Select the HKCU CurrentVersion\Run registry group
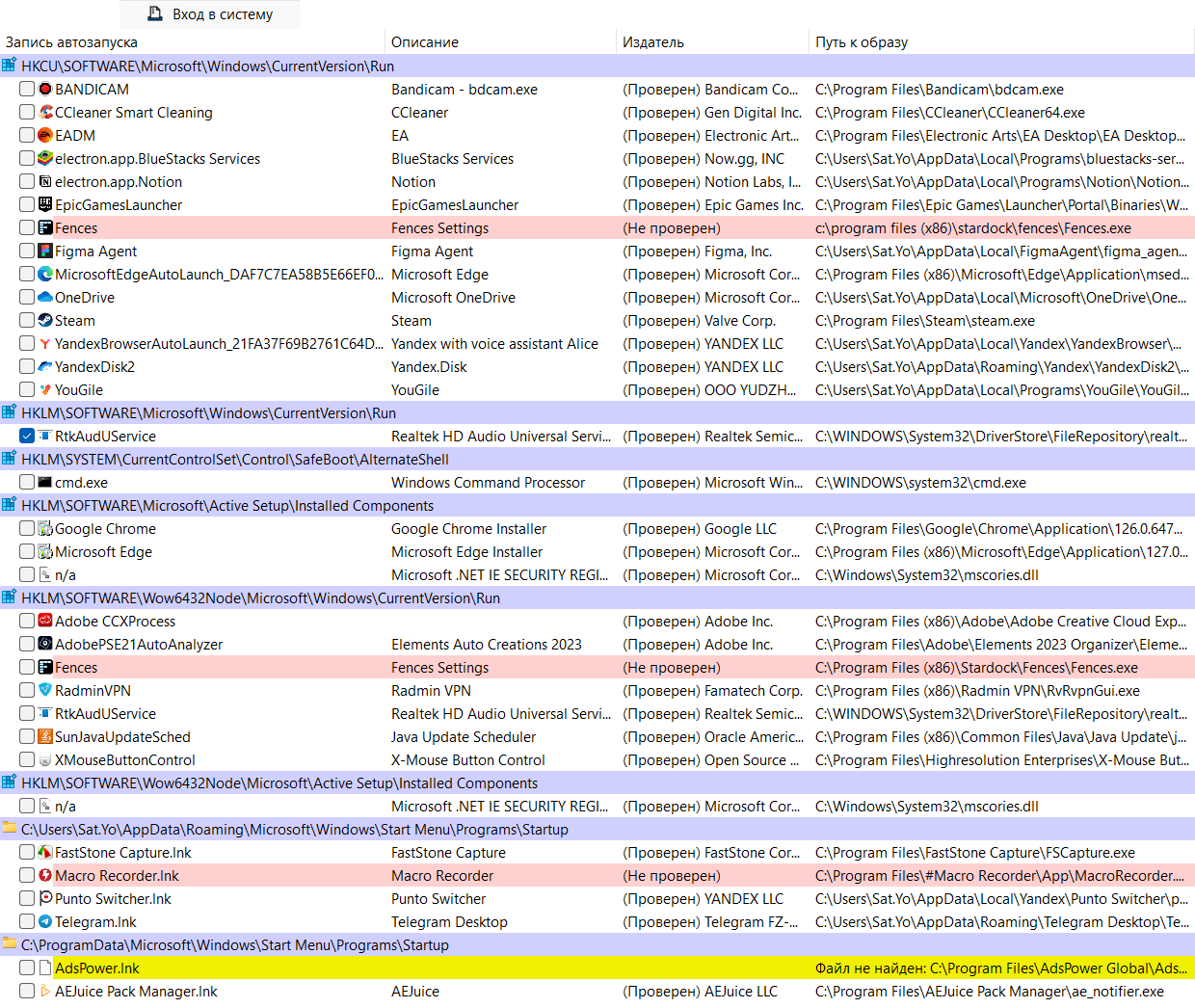Viewport: 1195px width, 1008px height. [x=597, y=66]
